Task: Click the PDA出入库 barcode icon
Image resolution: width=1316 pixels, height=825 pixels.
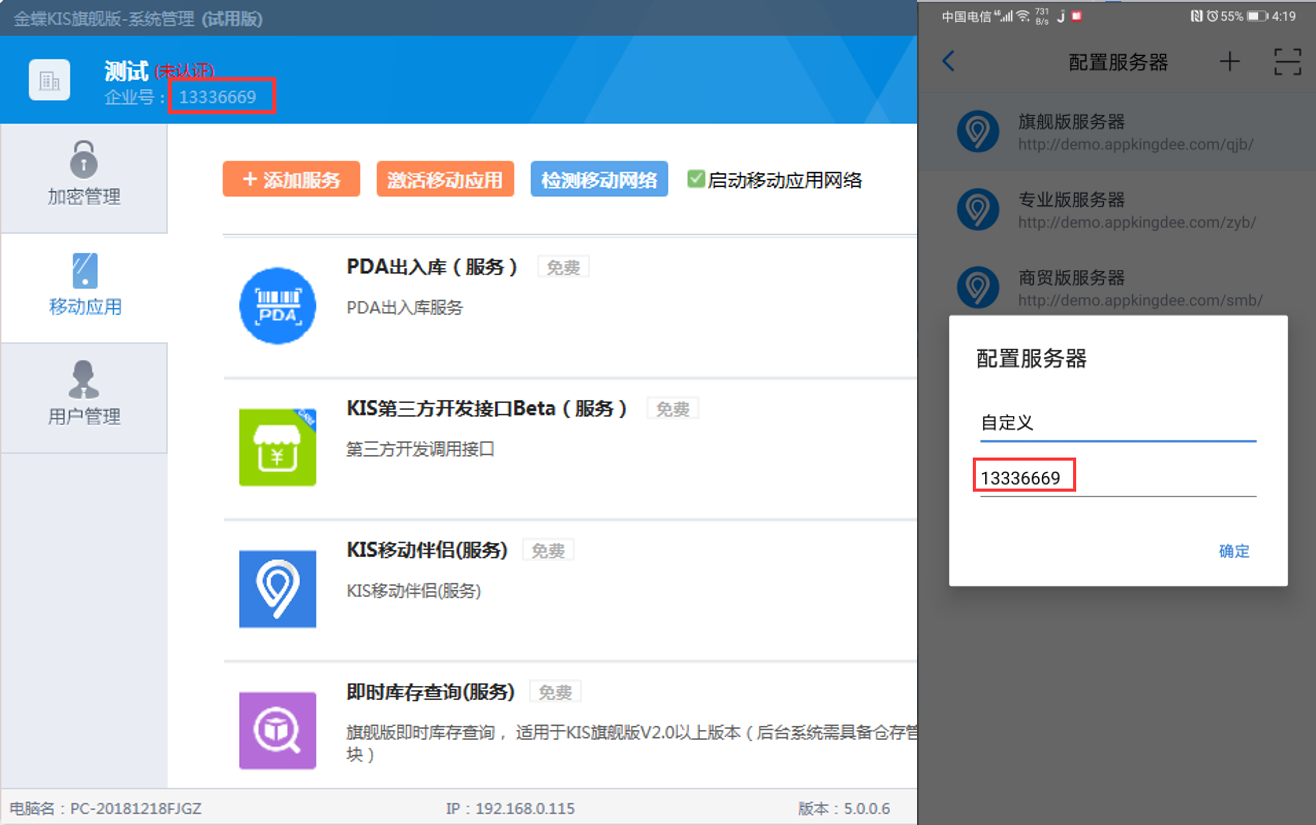Action: pos(278,306)
